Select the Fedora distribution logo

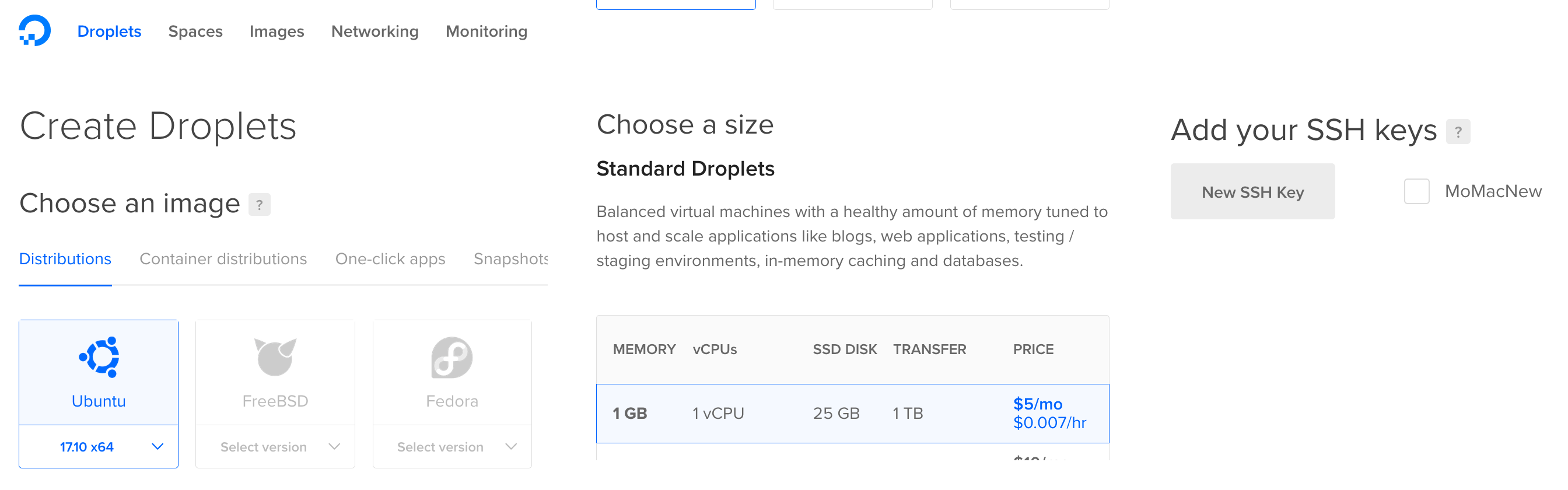pyautogui.click(x=452, y=358)
